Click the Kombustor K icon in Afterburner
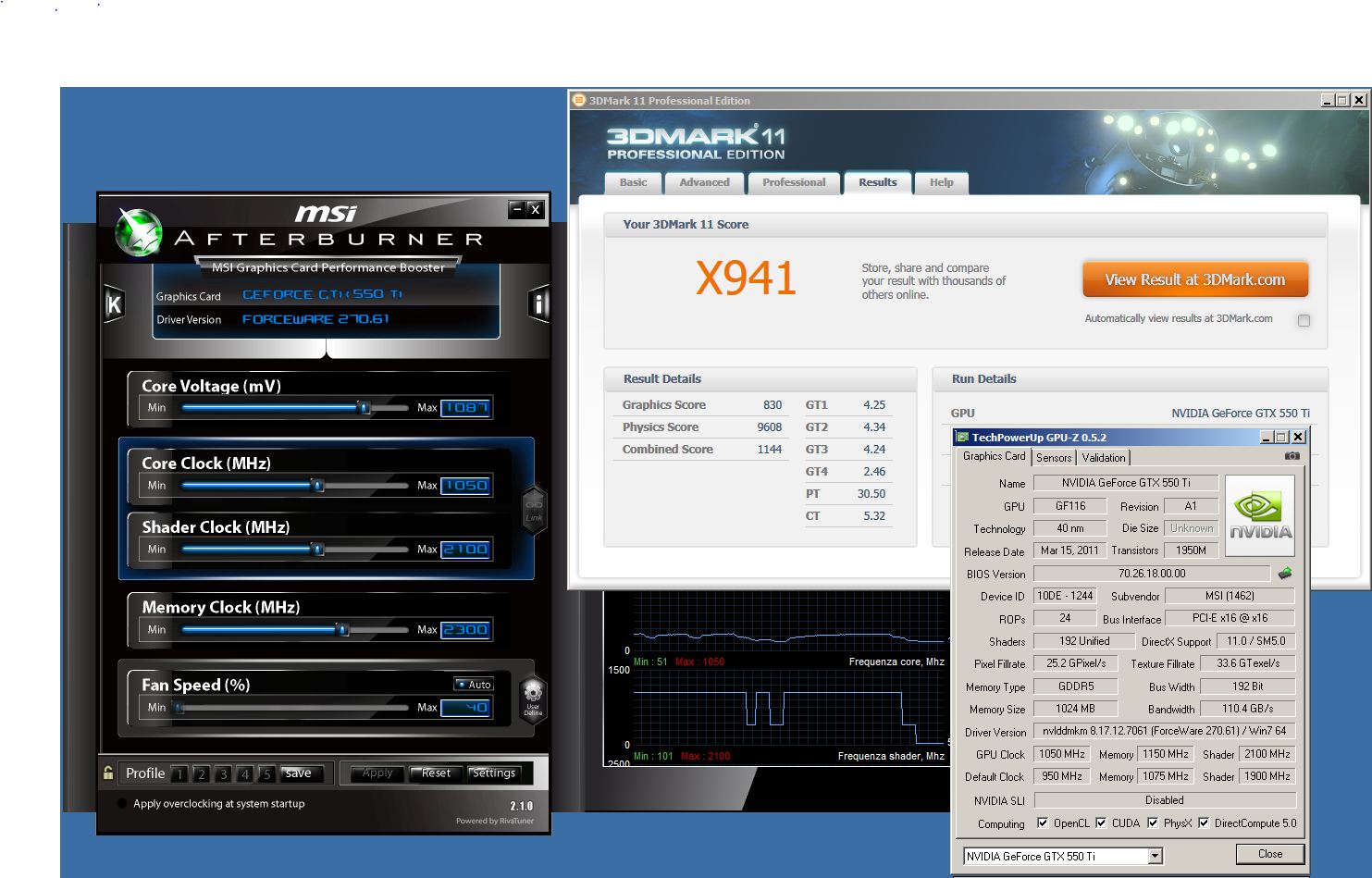The image size is (1372, 878). [x=114, y=303]
